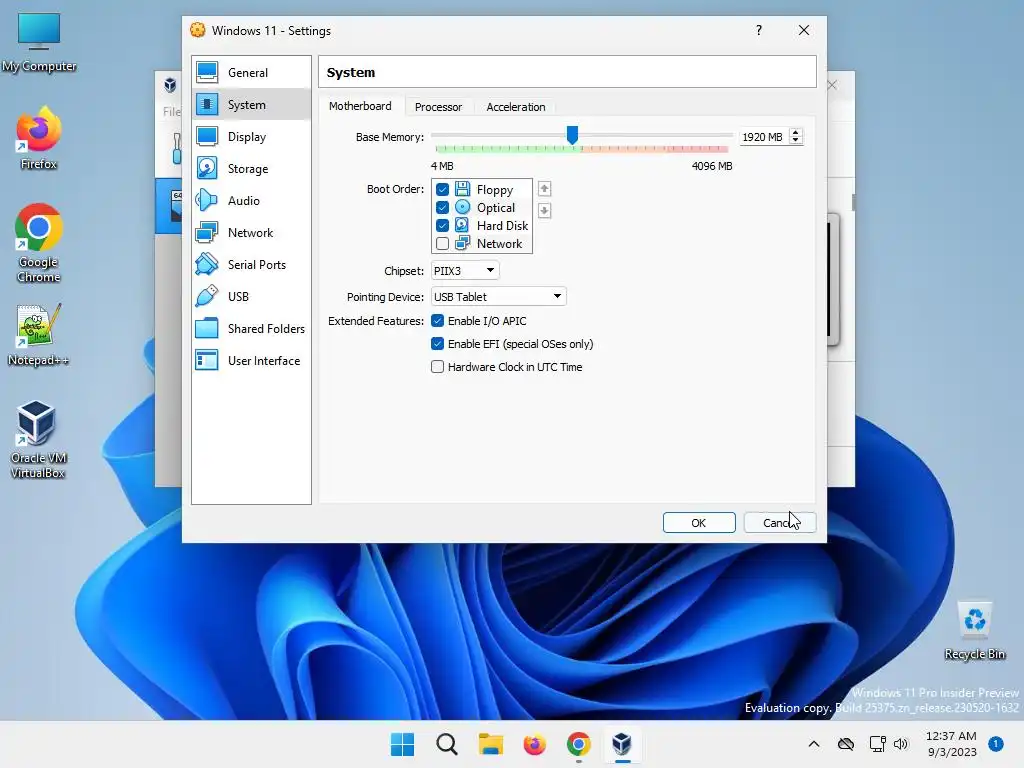Open Chrome from the taskbar

pyautogui.click(x=579, y=744)
